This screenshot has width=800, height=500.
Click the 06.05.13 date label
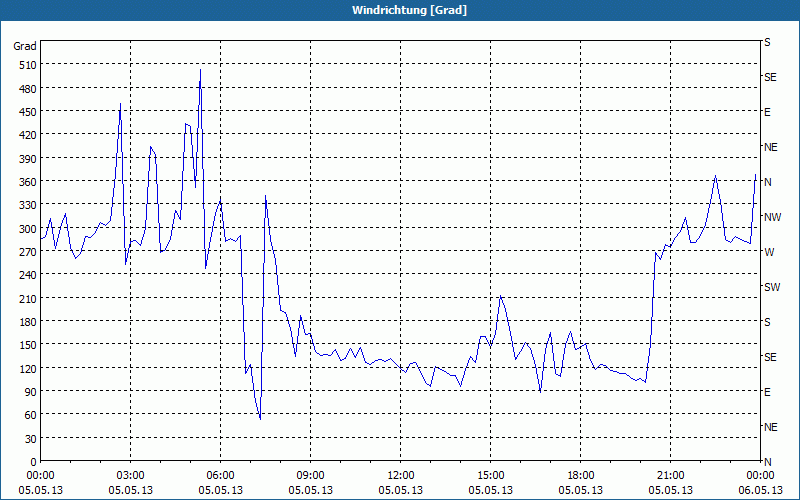coord(760,490)
